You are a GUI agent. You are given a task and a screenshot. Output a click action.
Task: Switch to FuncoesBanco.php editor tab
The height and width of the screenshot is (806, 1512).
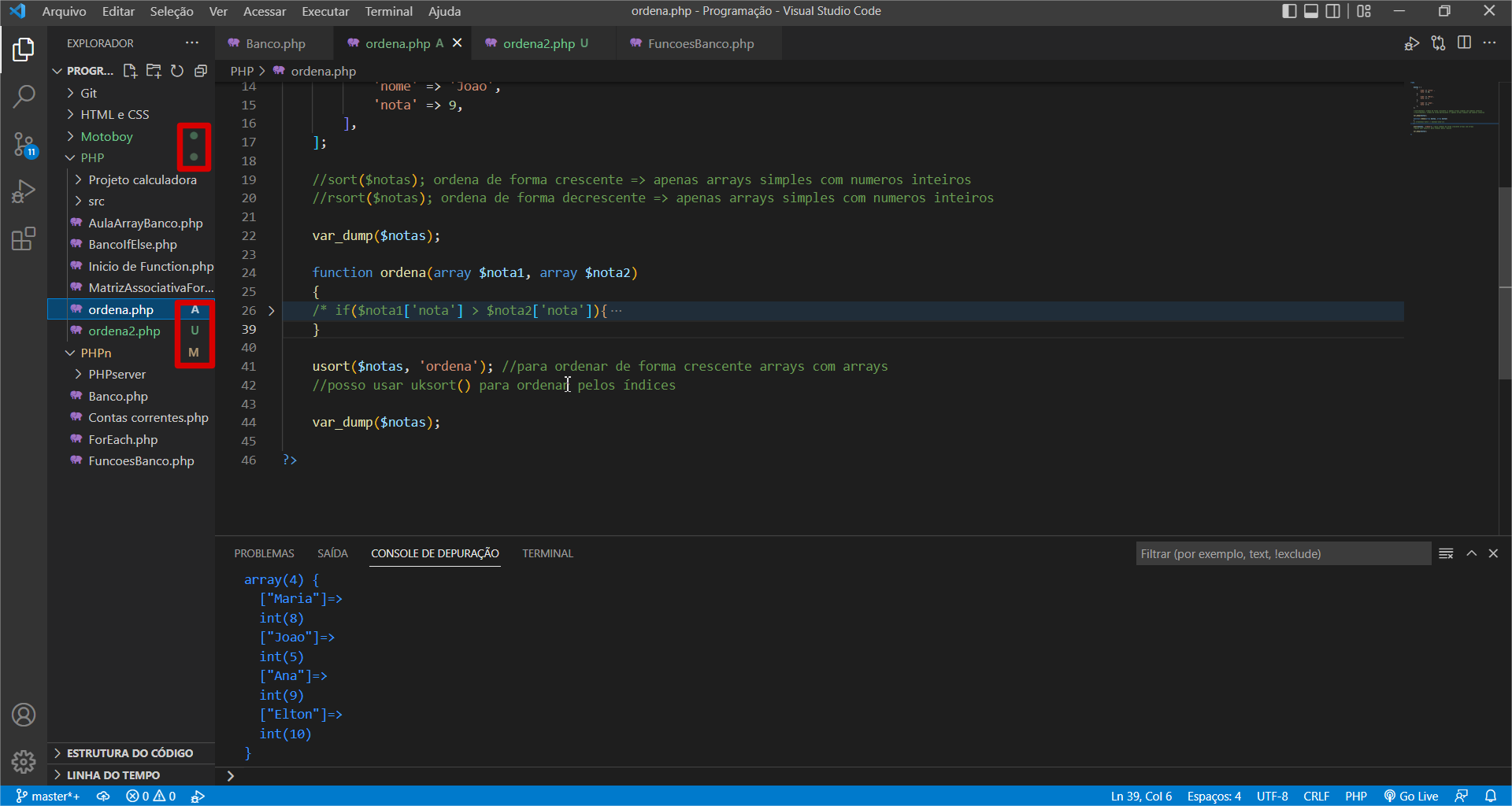pyautogui.click(x=700, y=43)
